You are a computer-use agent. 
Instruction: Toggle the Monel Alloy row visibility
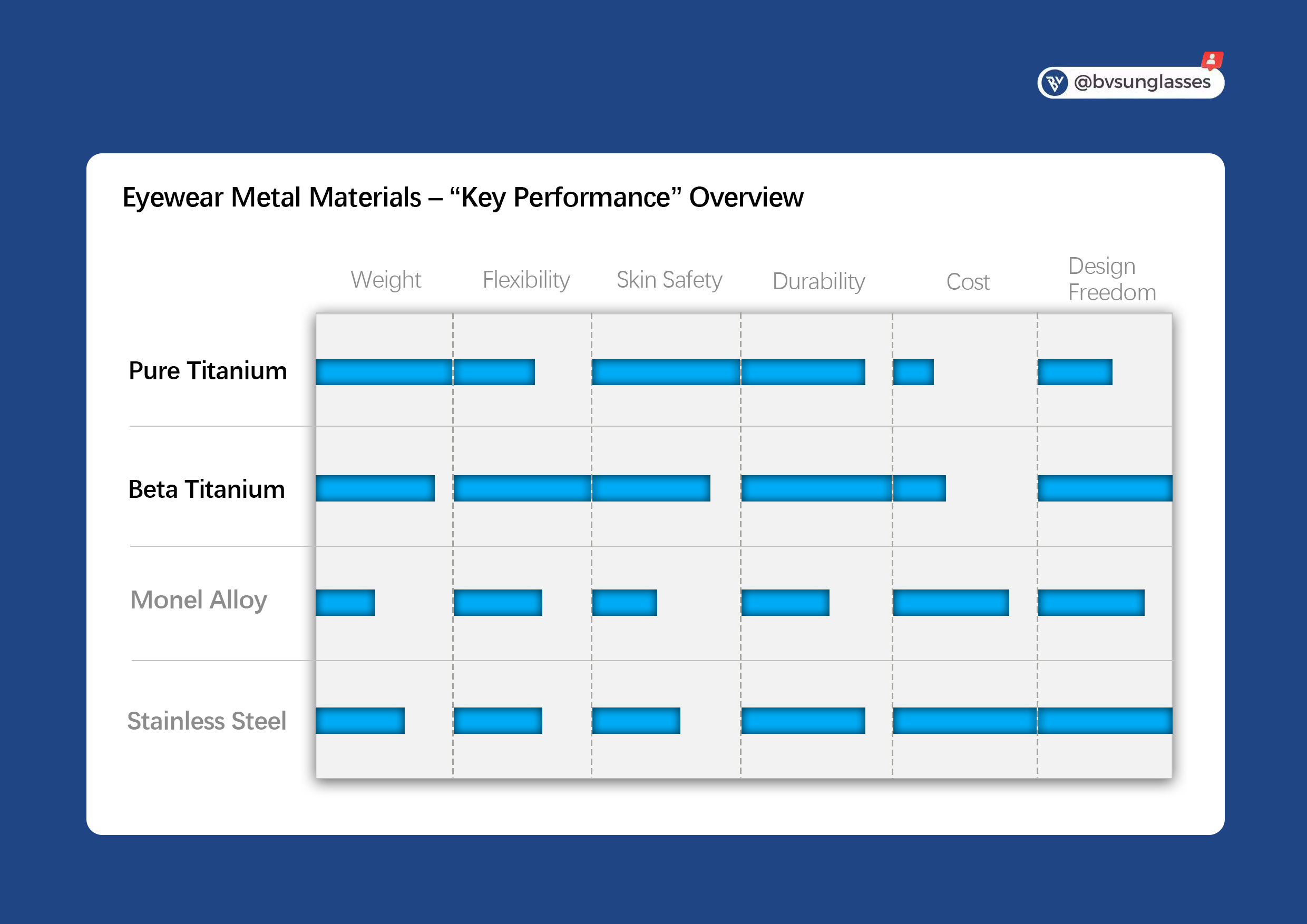[x=199, y=600]
